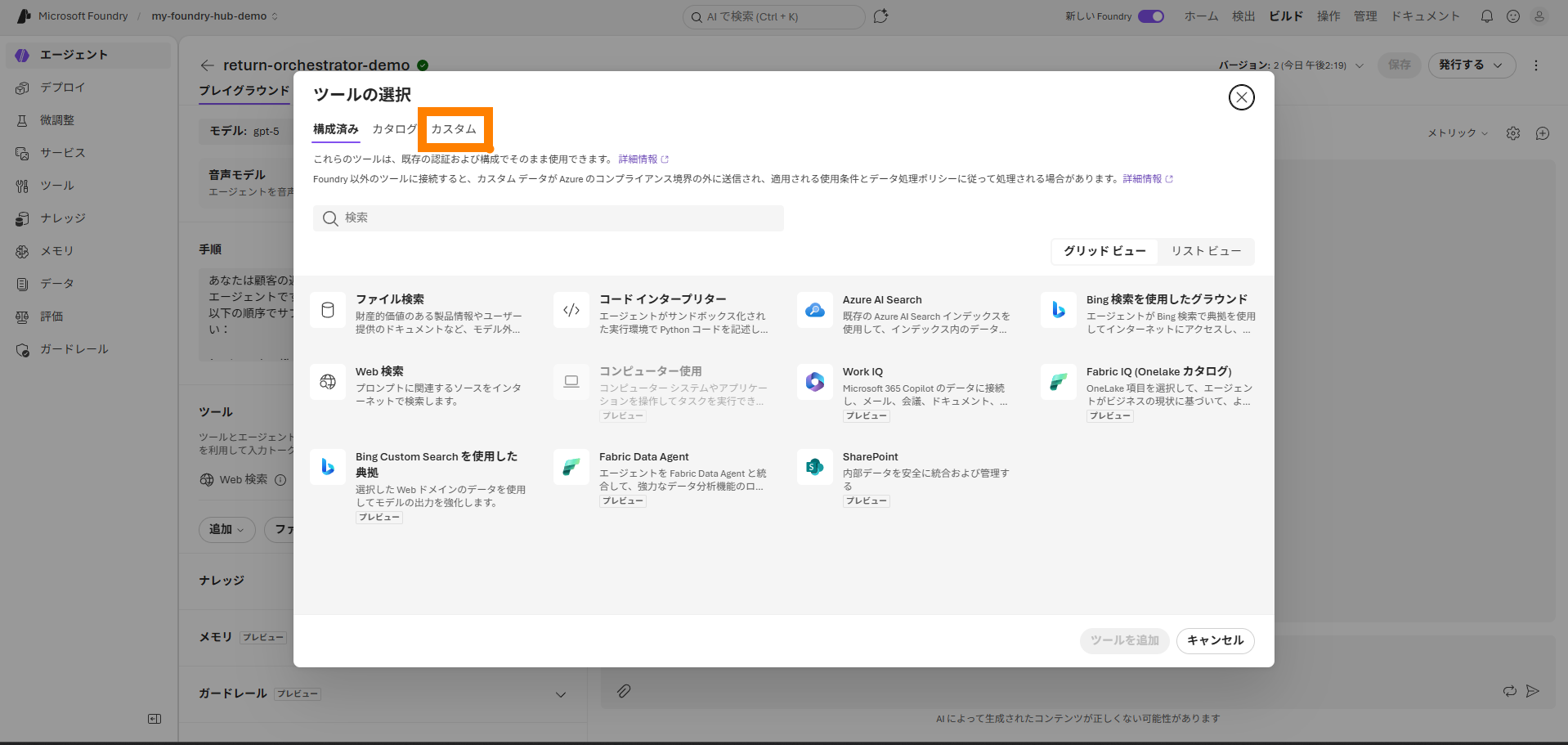Pick the Bing Custom Search icon

click(x=328, y=467)
